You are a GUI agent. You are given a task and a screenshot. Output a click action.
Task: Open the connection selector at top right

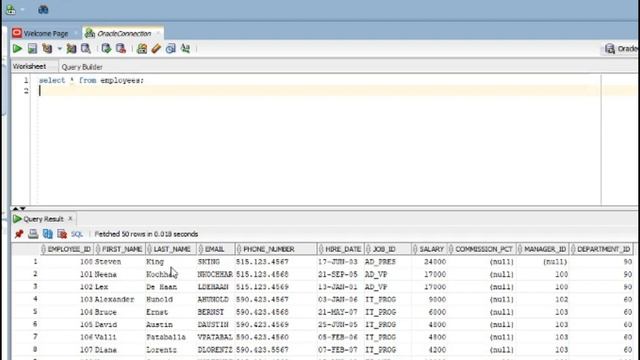tap(620, 49)
